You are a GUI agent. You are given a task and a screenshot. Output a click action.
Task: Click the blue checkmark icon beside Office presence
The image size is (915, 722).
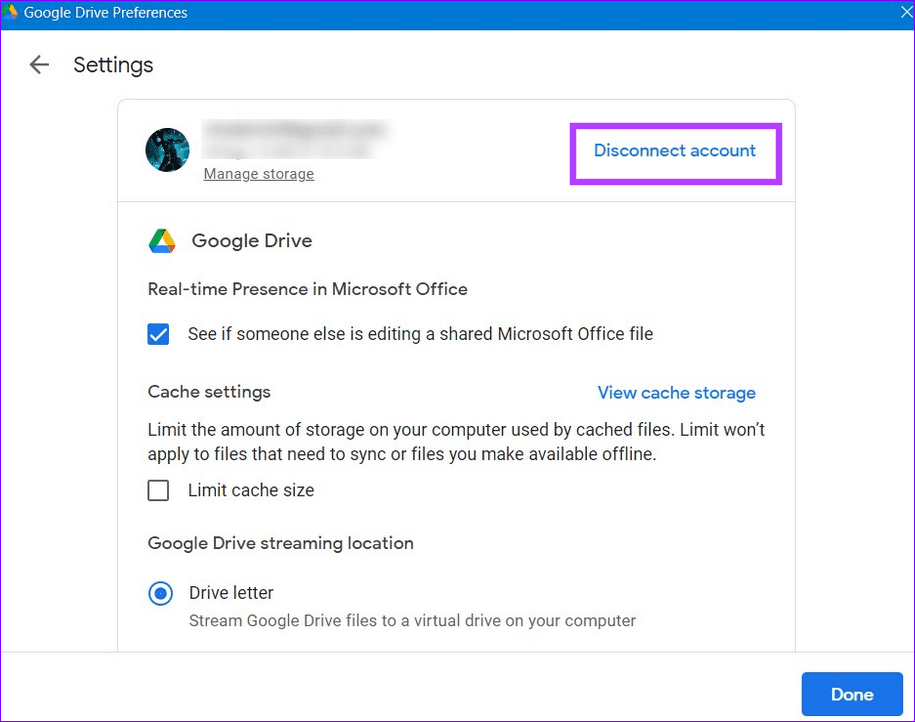click(x=158, y=334)
